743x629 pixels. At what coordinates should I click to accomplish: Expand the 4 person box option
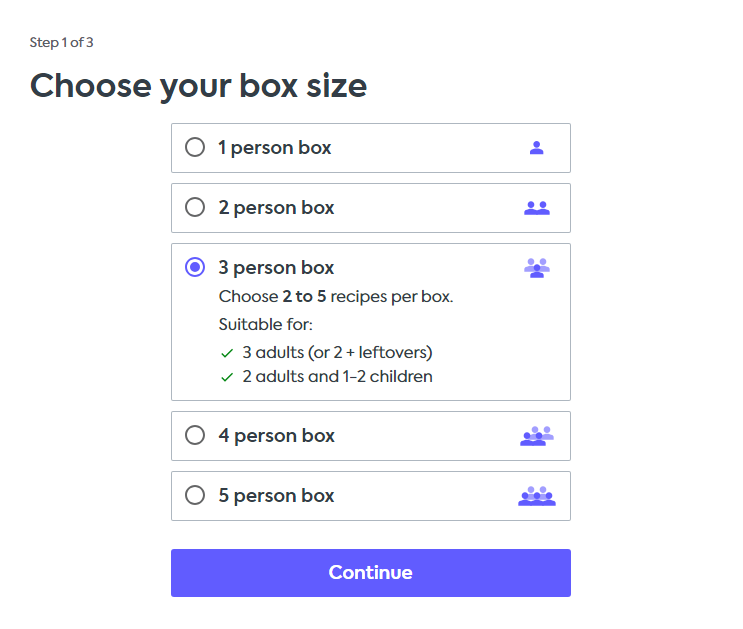371,436
